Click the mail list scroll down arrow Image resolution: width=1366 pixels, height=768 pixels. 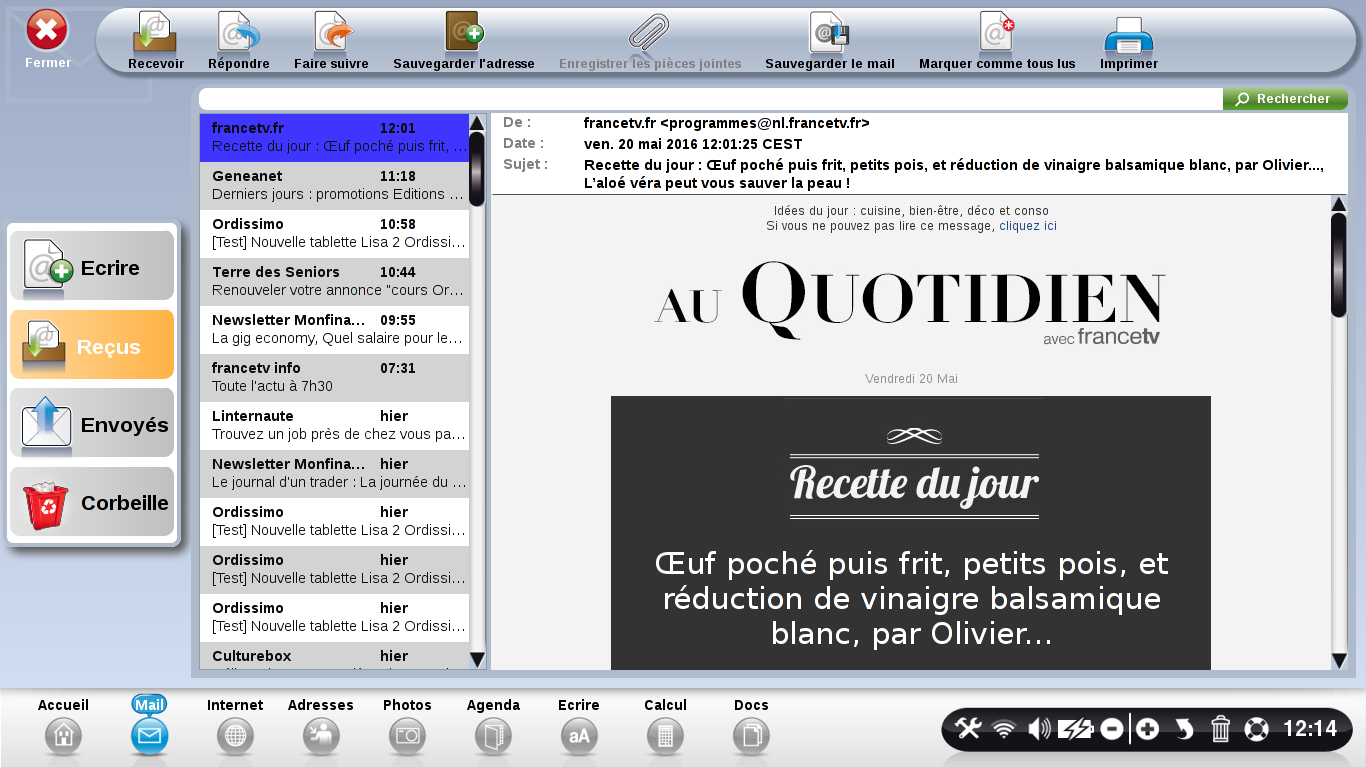pos(477,660)
